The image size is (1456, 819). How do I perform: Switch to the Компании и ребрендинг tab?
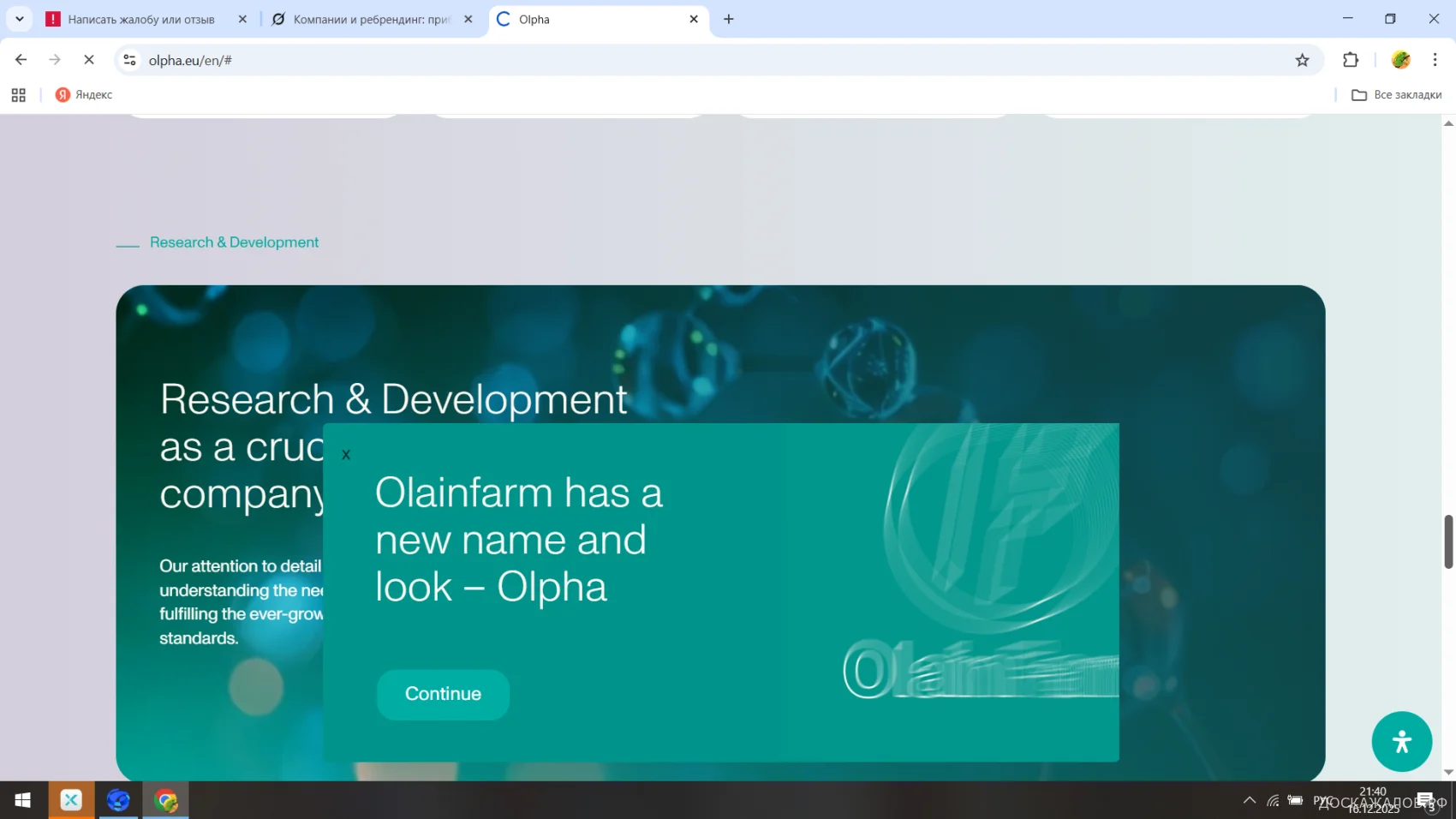[368, 19]
